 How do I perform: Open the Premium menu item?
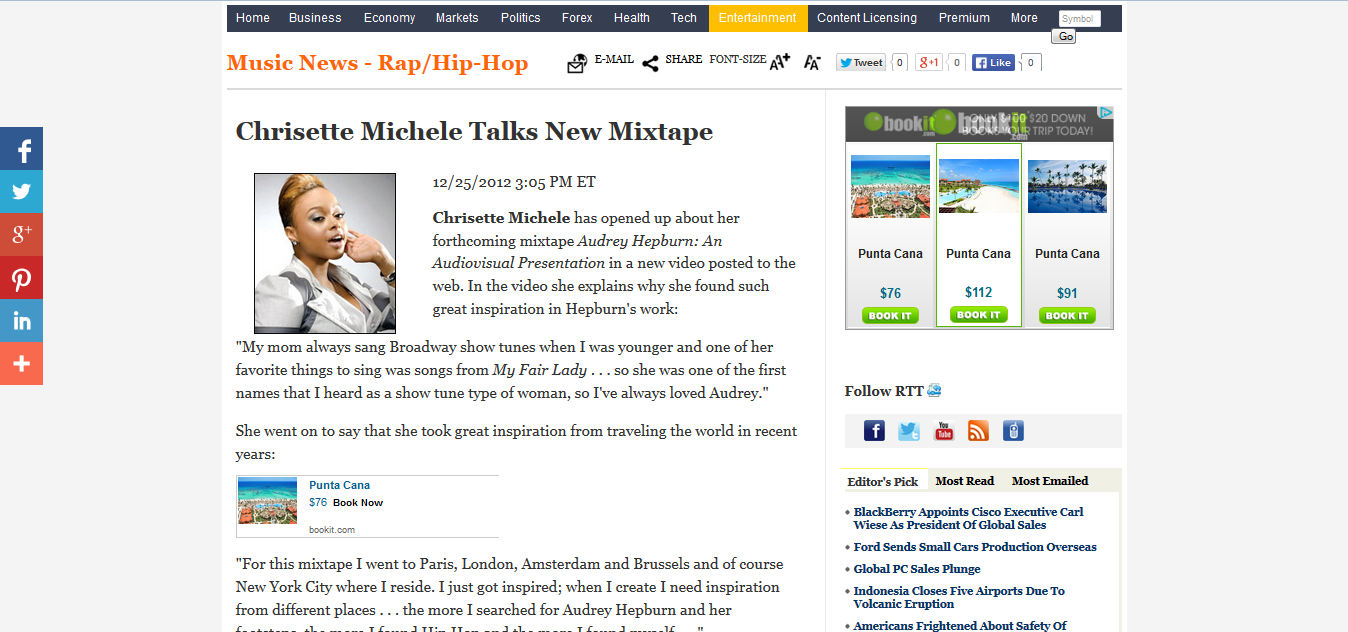[964, 18]
